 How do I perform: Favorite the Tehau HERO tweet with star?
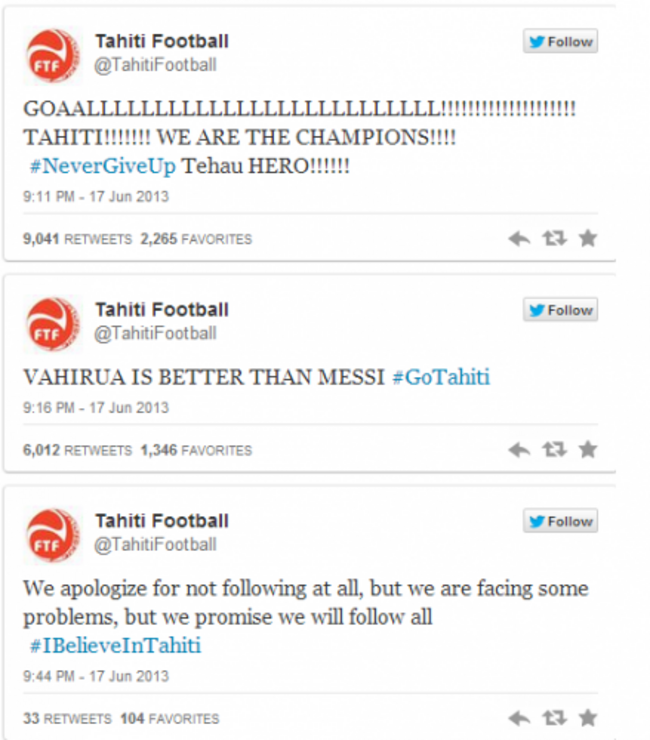588,238
